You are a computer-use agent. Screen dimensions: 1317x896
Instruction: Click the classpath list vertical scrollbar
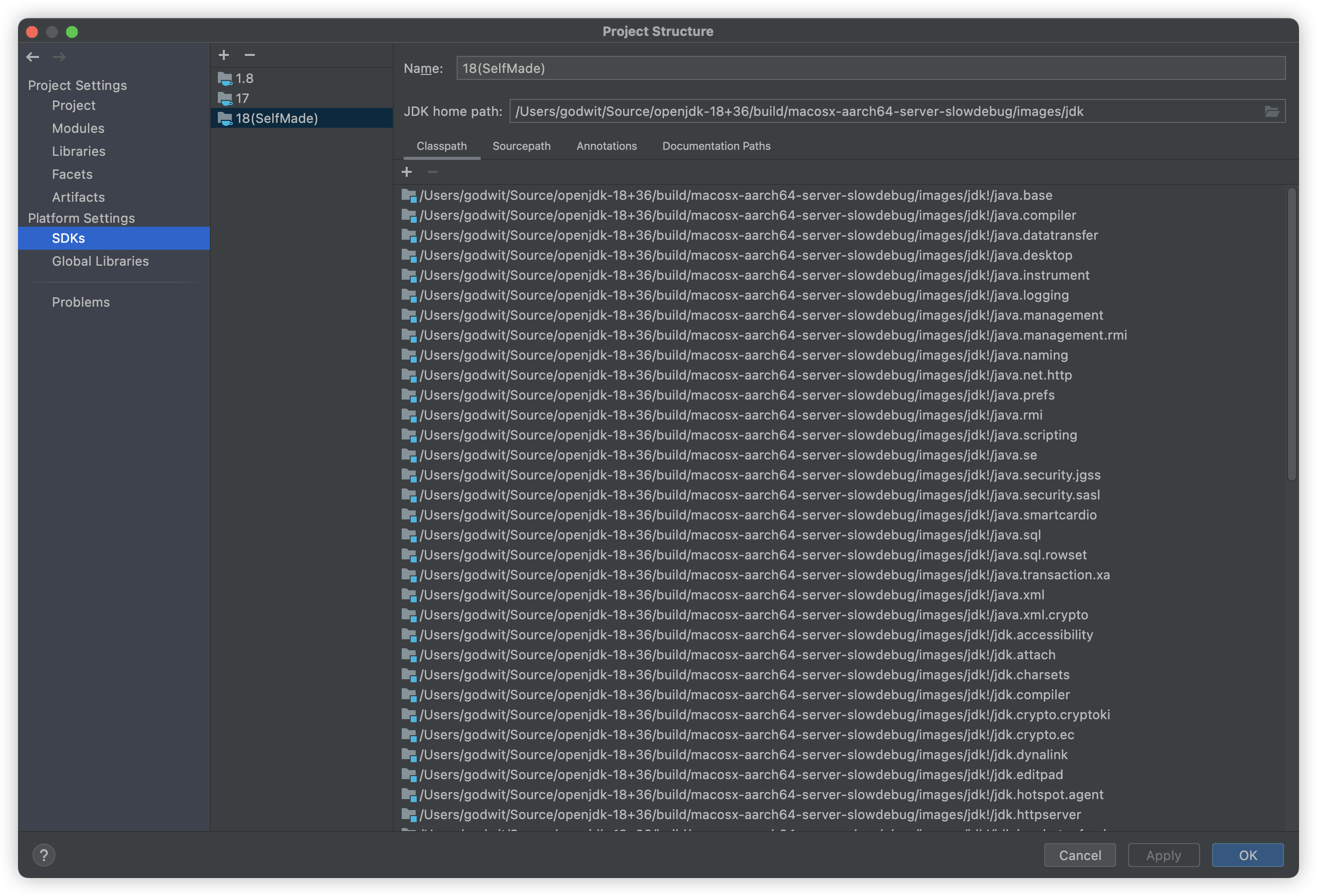pos(1291,334)
